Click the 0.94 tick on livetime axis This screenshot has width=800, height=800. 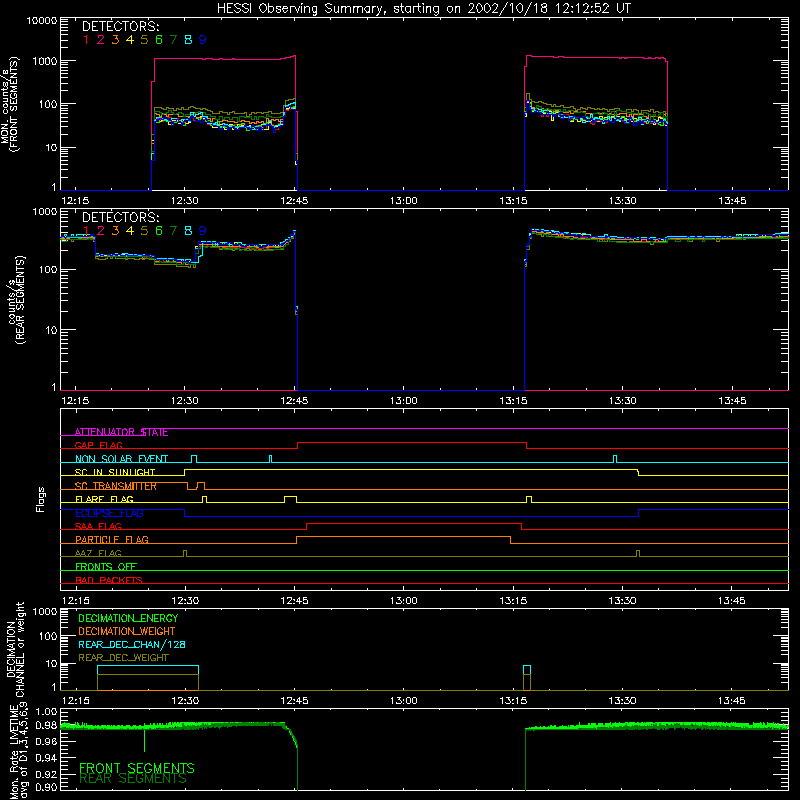click(46, 757)
